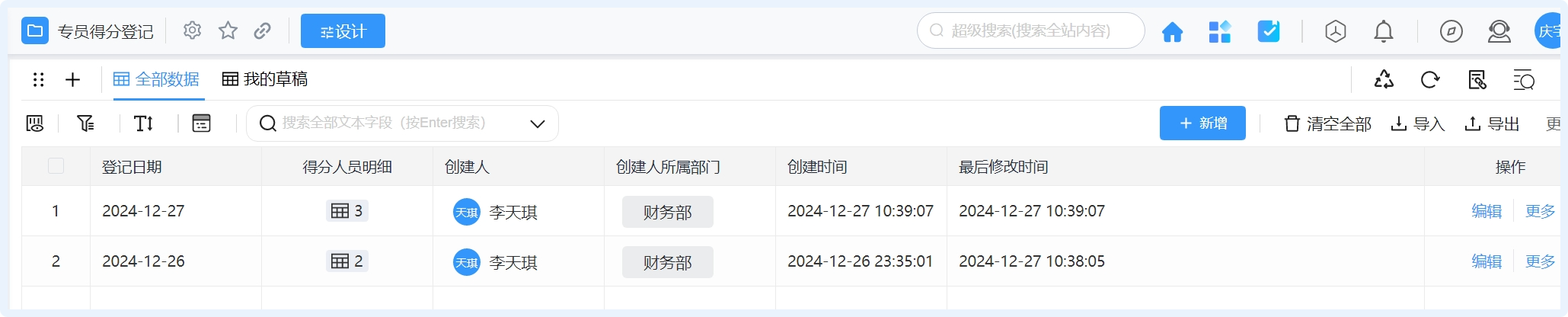1568x317 pixels.
Task: Open the notifications bell
Action: tap(1383, 32)
